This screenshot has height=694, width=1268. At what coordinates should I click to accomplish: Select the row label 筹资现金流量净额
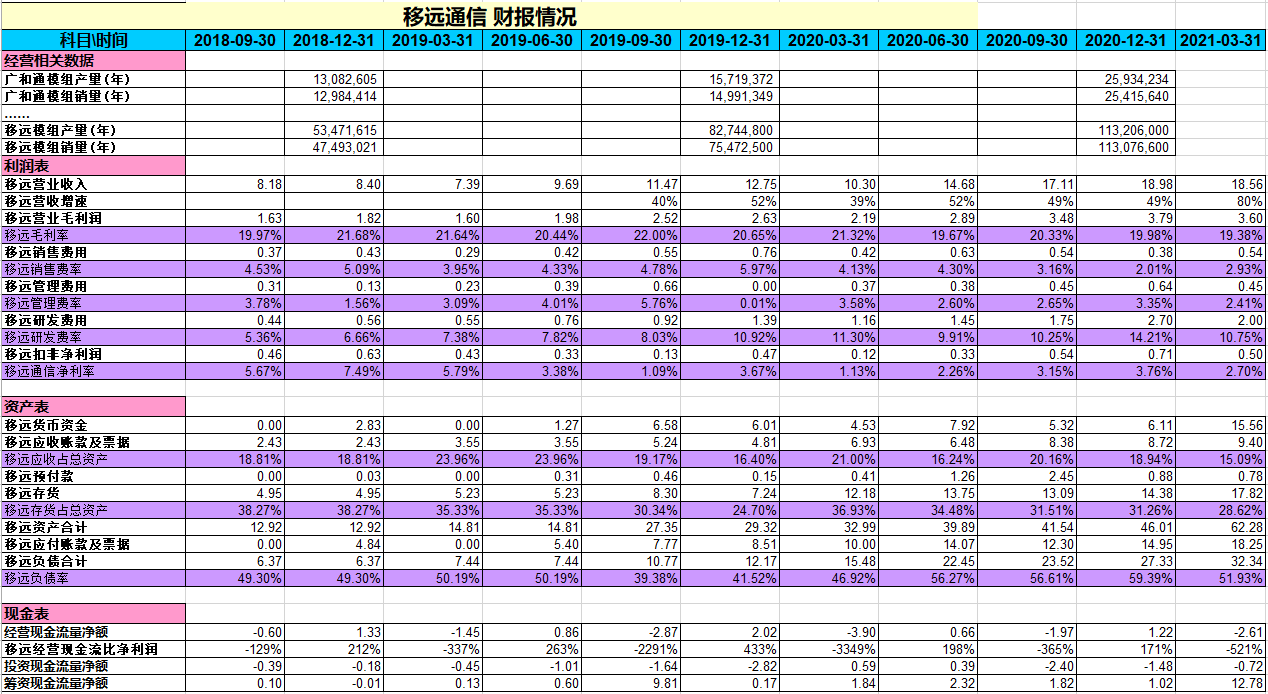(93, 683)
